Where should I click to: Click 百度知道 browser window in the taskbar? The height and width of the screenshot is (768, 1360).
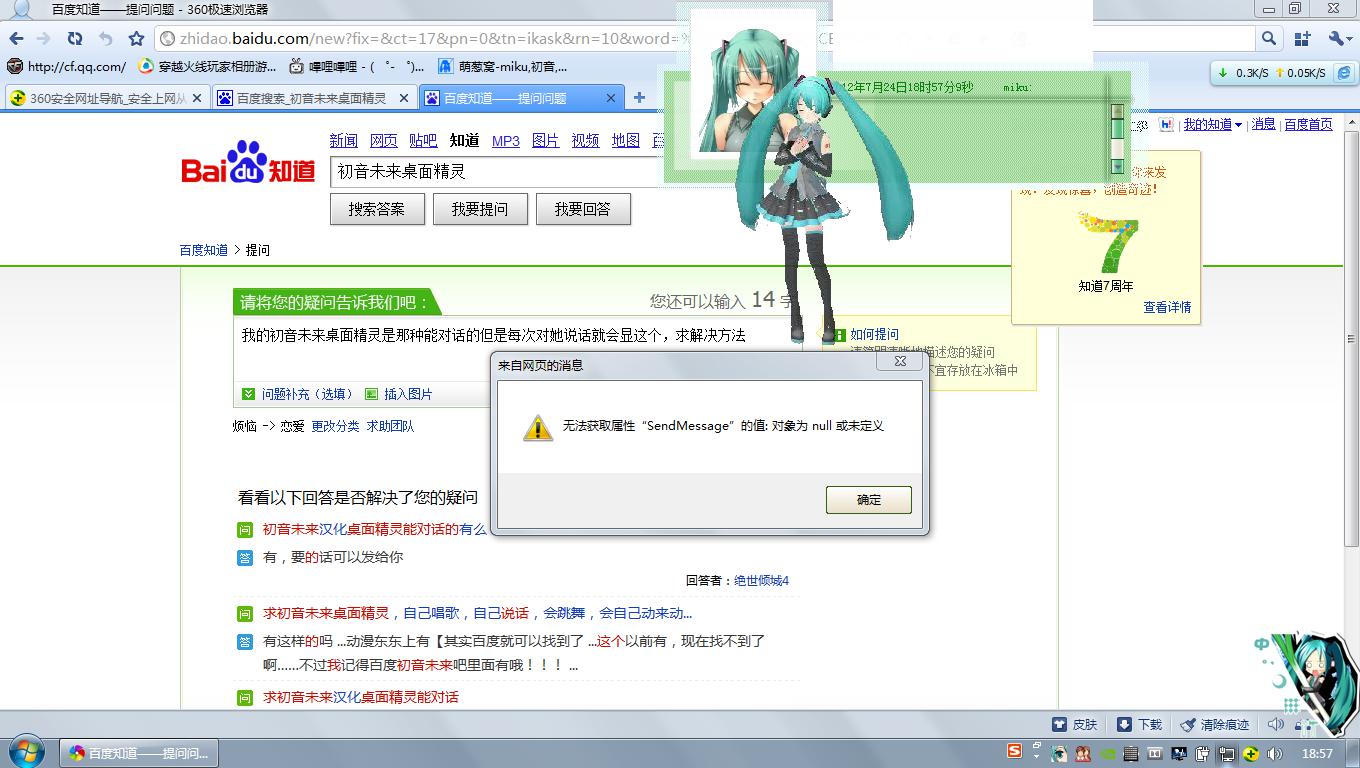click(139, 753)
